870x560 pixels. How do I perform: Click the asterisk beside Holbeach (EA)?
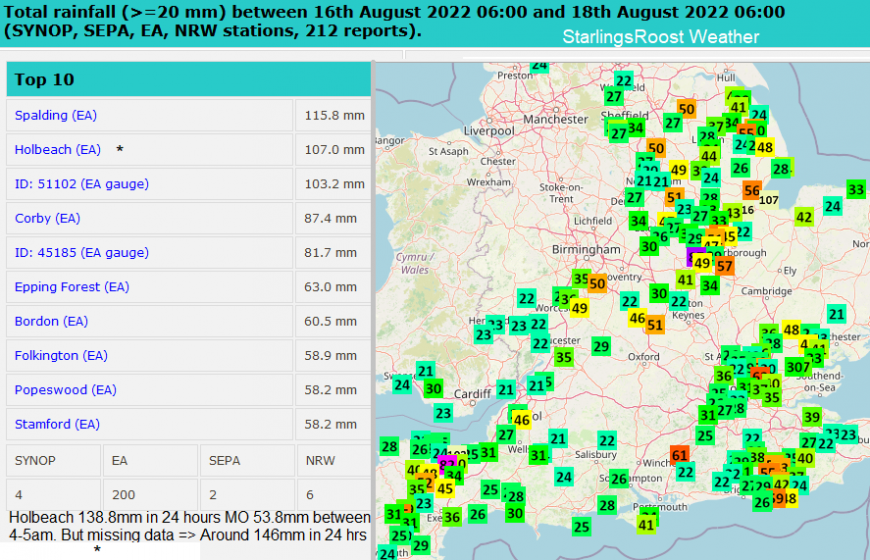coord(119,150)
